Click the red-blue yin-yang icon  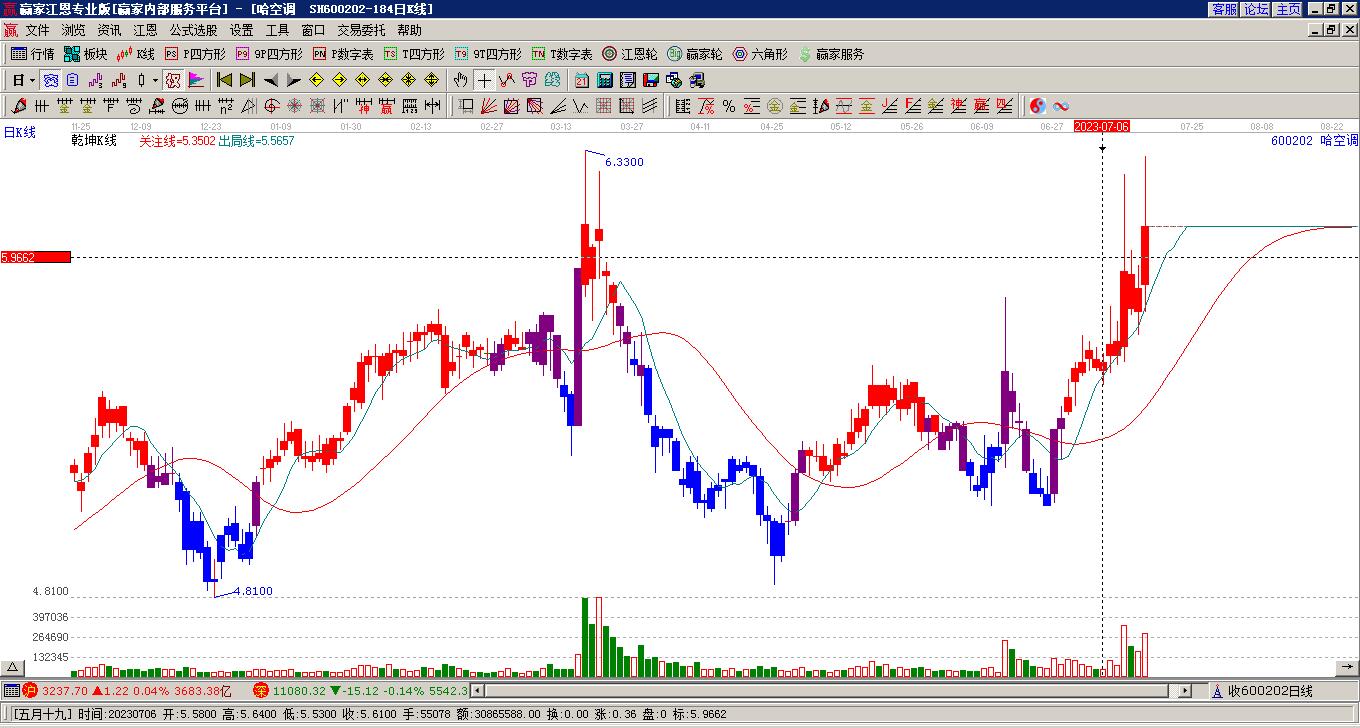pos(1038,106)
